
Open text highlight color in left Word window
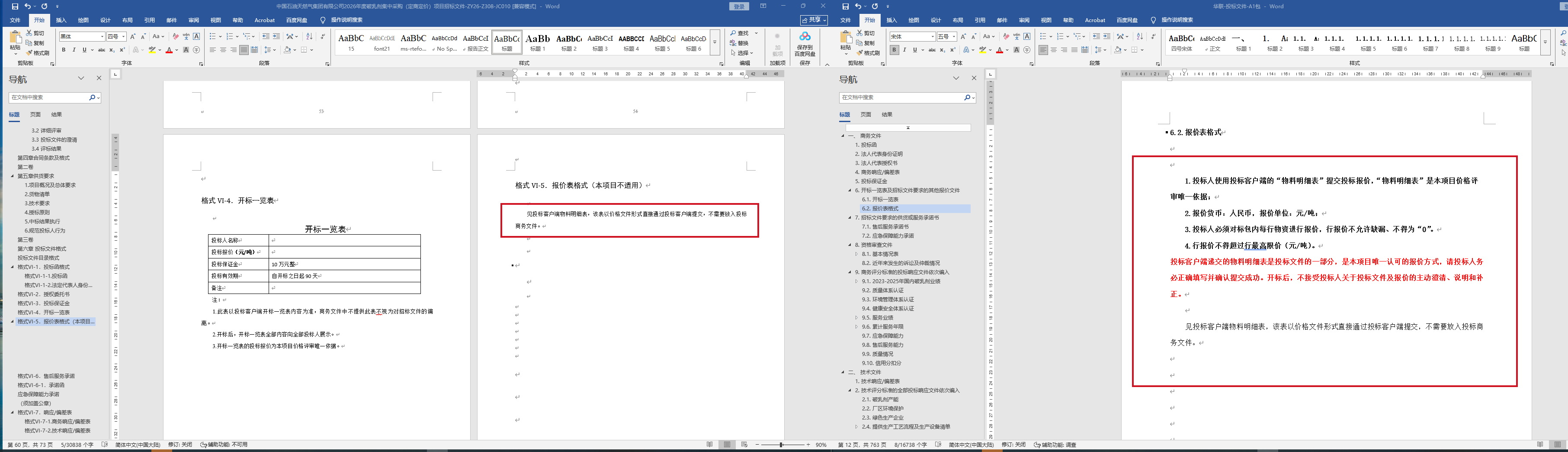point(152,50)
